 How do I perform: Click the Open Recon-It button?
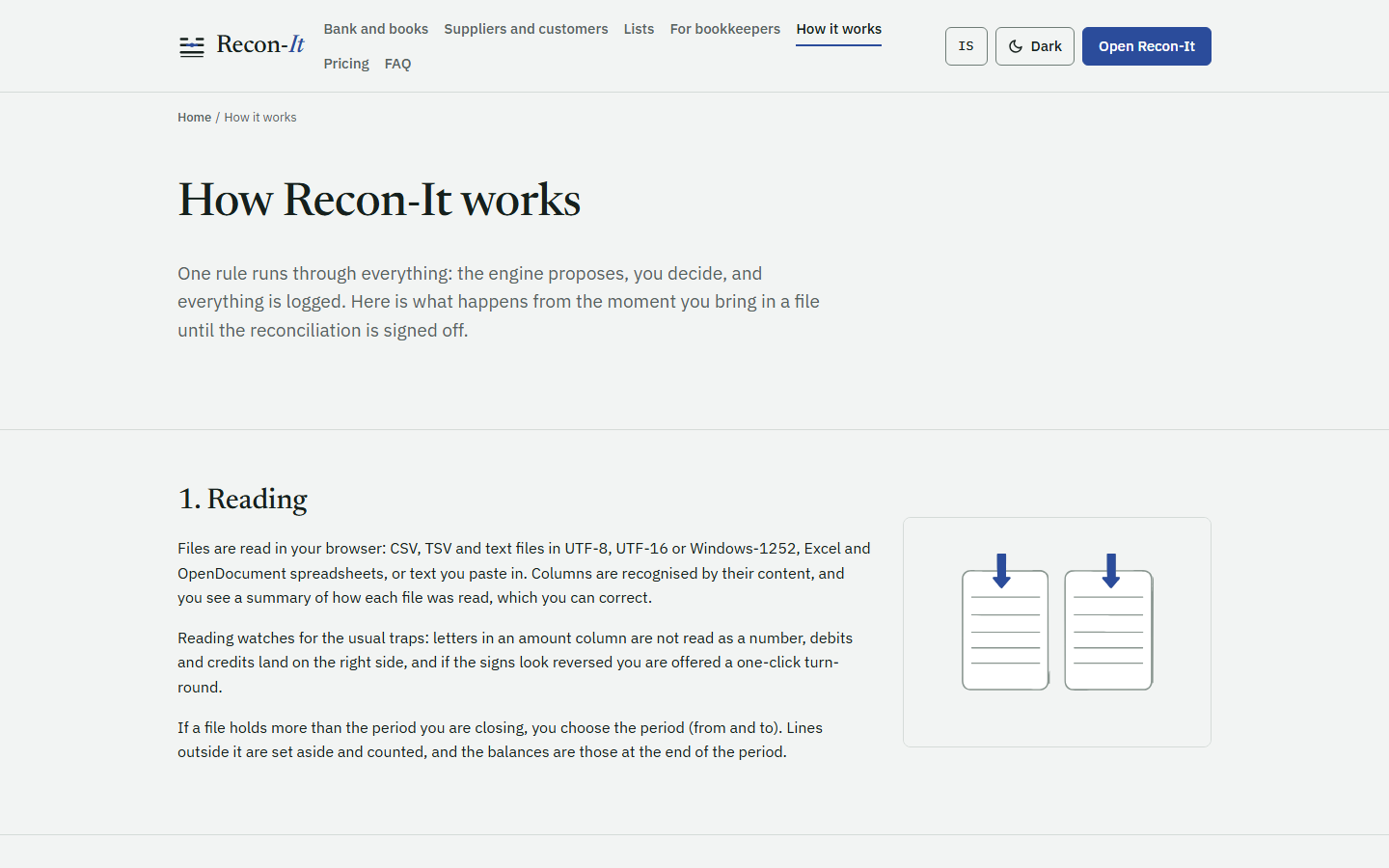pyautogui.click(x=1147, y=46)
